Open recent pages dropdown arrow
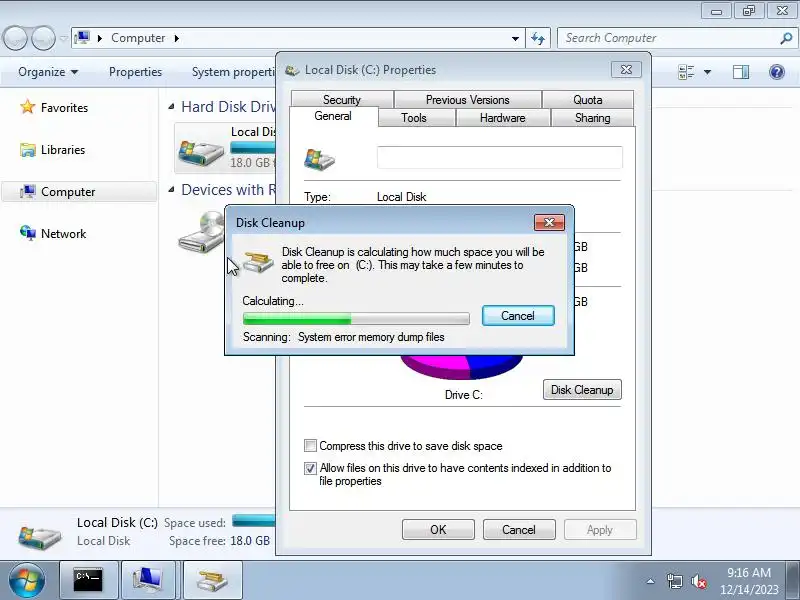The height and width of the screenshot is (600, 800). point(63,38)
